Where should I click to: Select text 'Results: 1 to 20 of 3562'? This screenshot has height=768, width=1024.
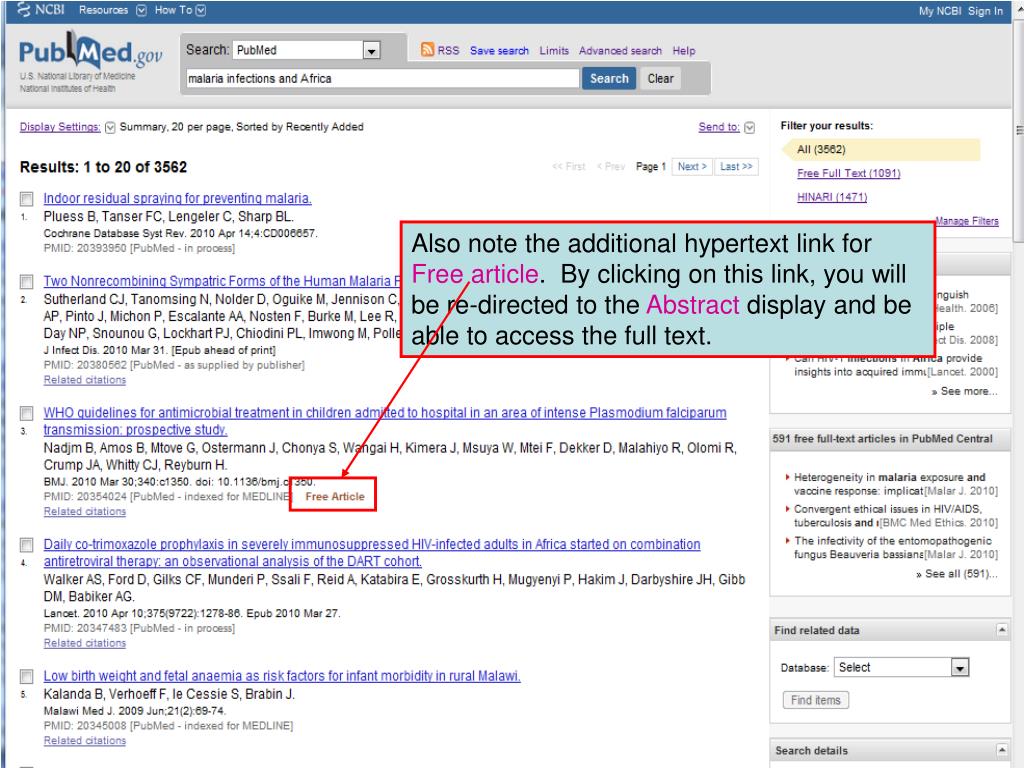(103, 167)
